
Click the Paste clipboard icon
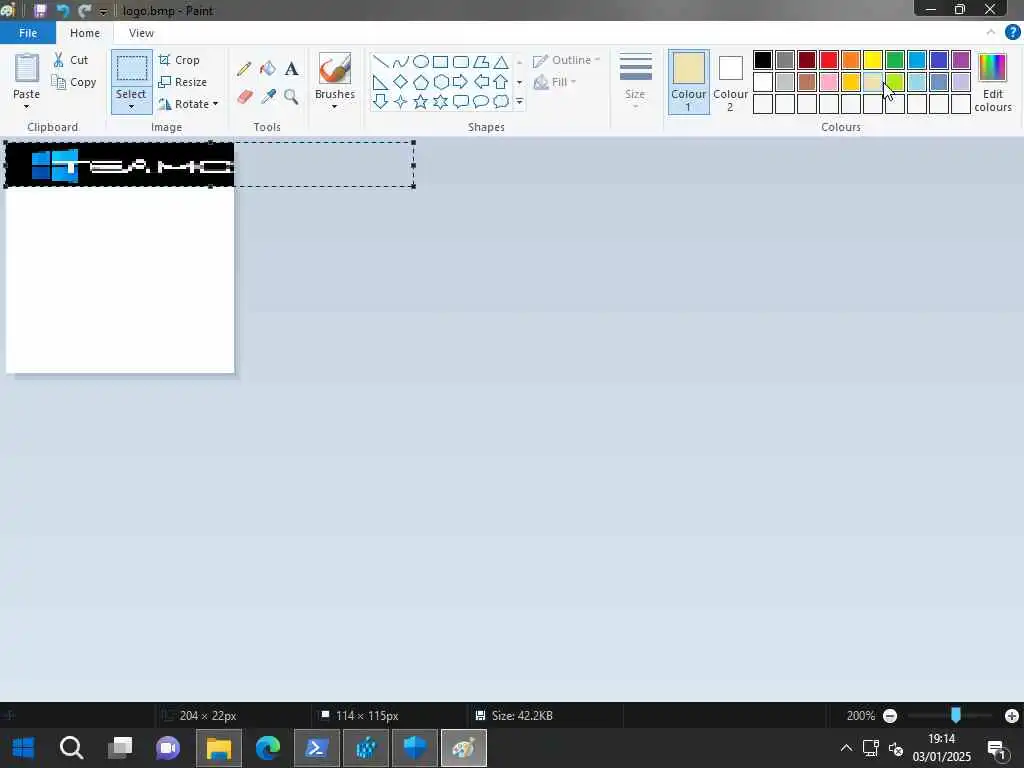pos(27,69)
